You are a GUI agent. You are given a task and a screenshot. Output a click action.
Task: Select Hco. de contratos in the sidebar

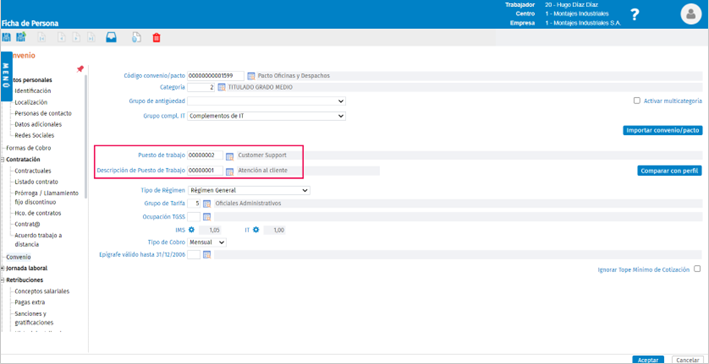pyautogui.click(x=38, y=213)
